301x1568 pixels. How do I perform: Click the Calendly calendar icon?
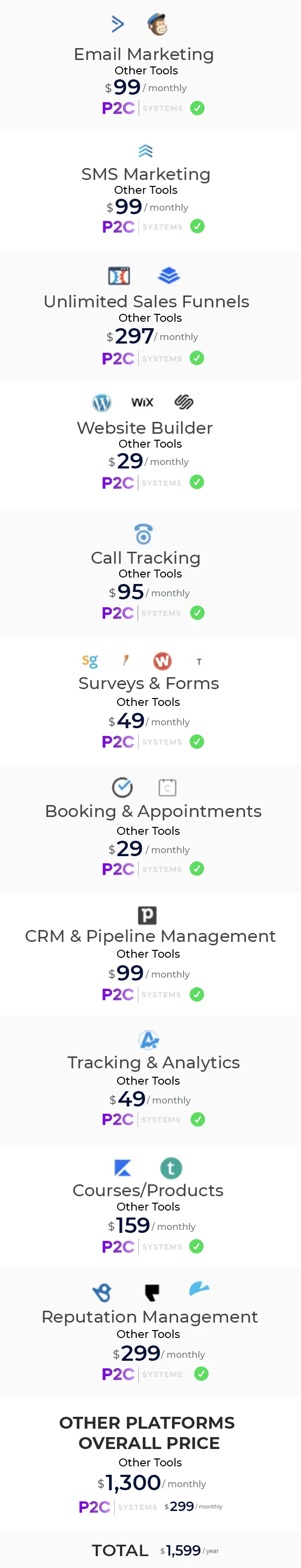(168, 787)
